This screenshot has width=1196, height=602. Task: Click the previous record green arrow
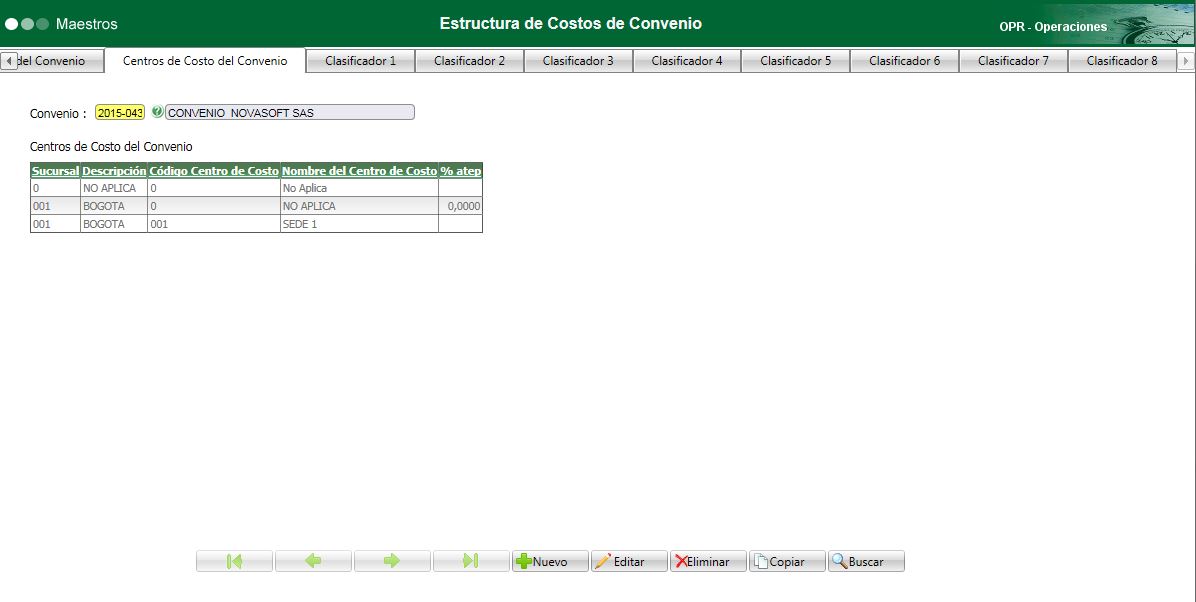(313, 560)
